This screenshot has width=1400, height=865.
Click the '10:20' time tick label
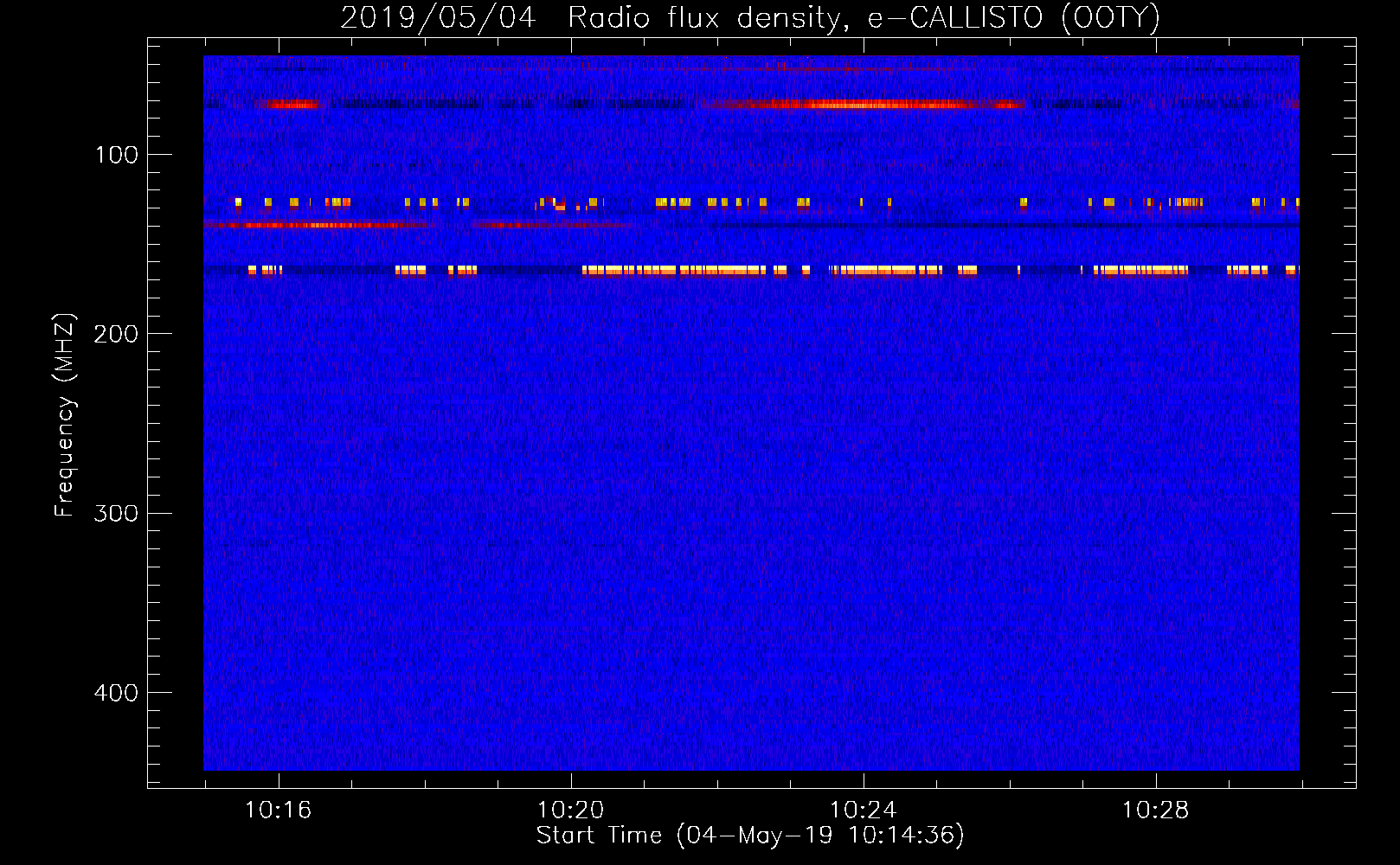tap(570, 811)
